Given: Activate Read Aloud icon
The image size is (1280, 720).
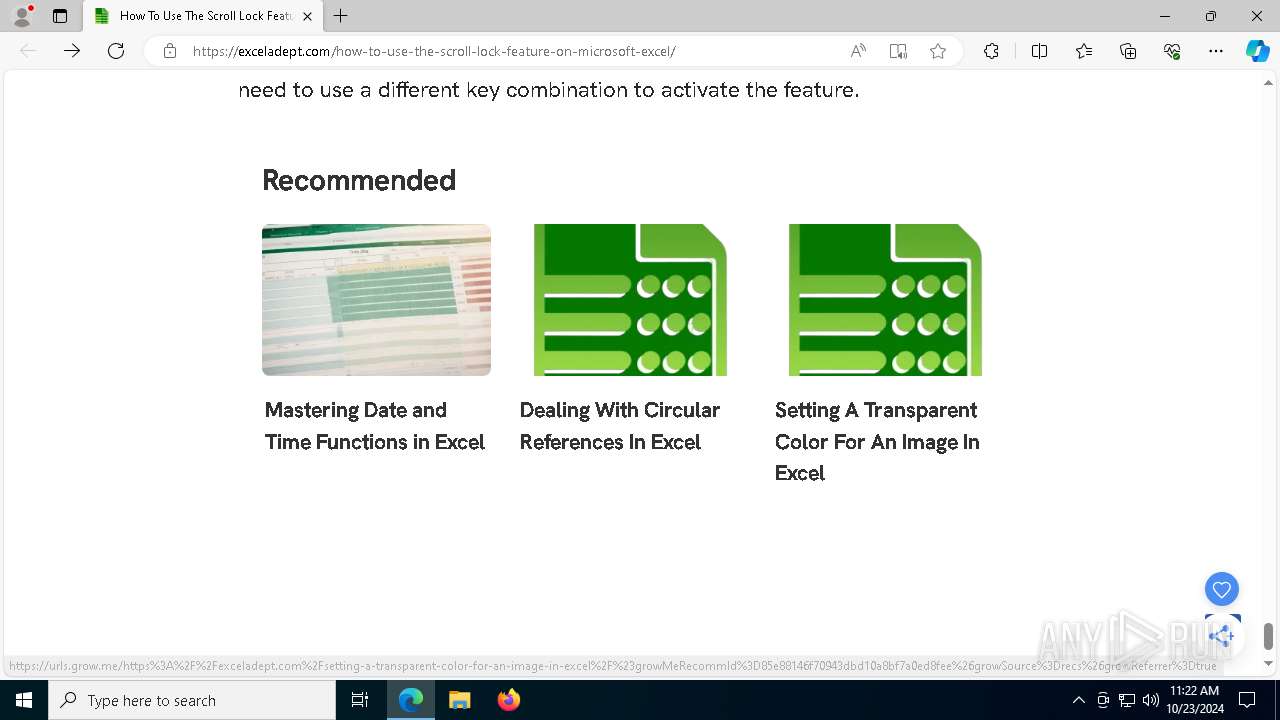Looking at the screenshot, I should tap(858, 51).
